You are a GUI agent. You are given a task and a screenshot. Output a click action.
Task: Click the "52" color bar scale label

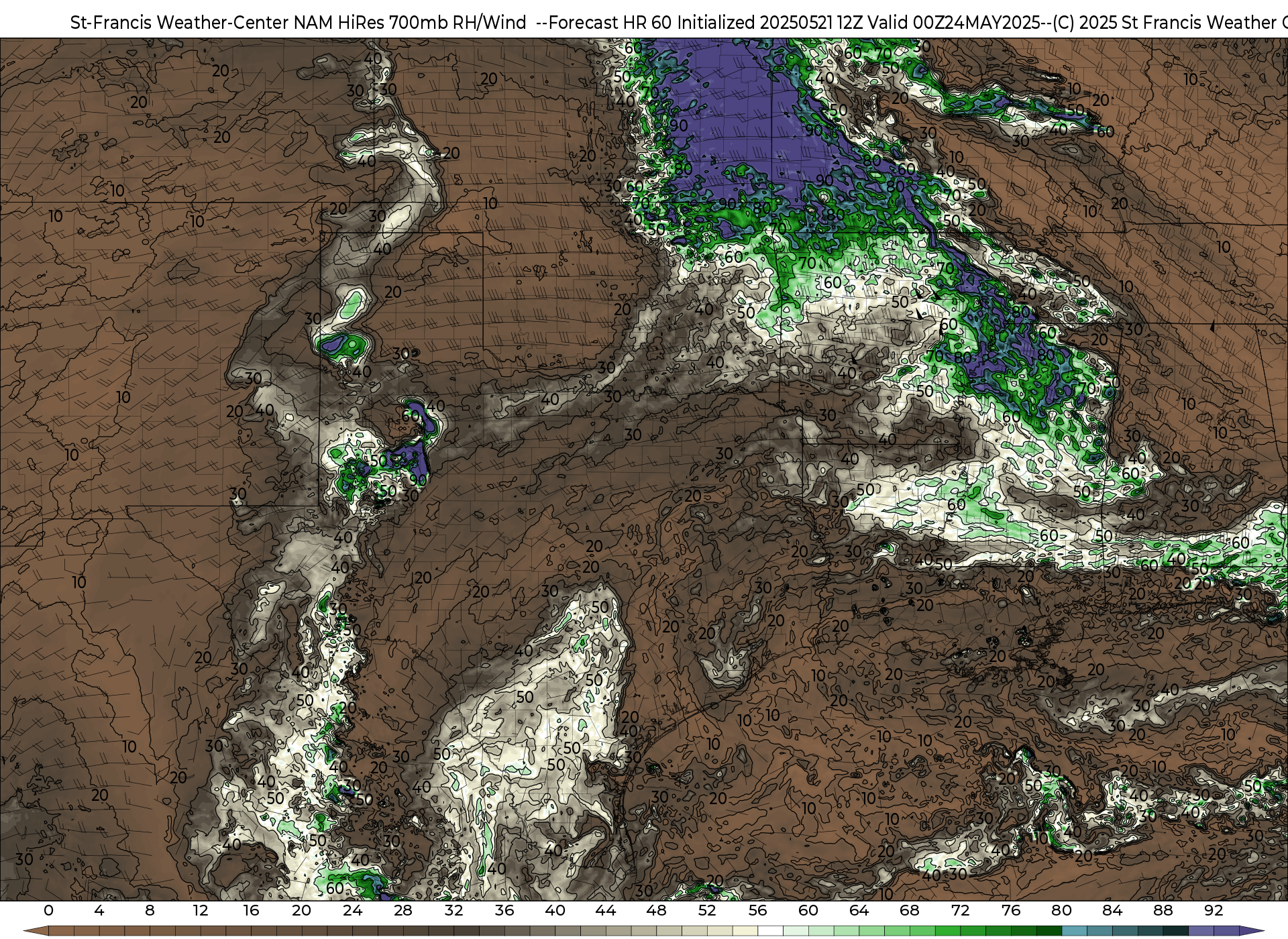click(x=707, y=910)
